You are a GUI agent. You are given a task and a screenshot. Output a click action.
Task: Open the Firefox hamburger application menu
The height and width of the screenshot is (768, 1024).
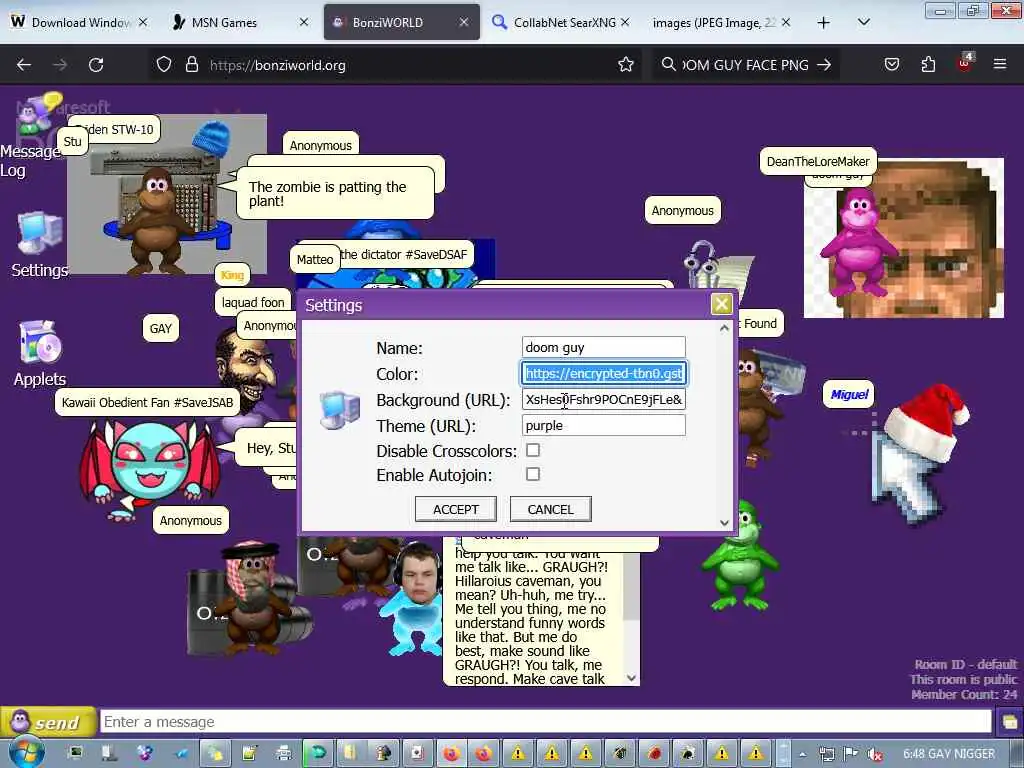tap(1000, 65)
